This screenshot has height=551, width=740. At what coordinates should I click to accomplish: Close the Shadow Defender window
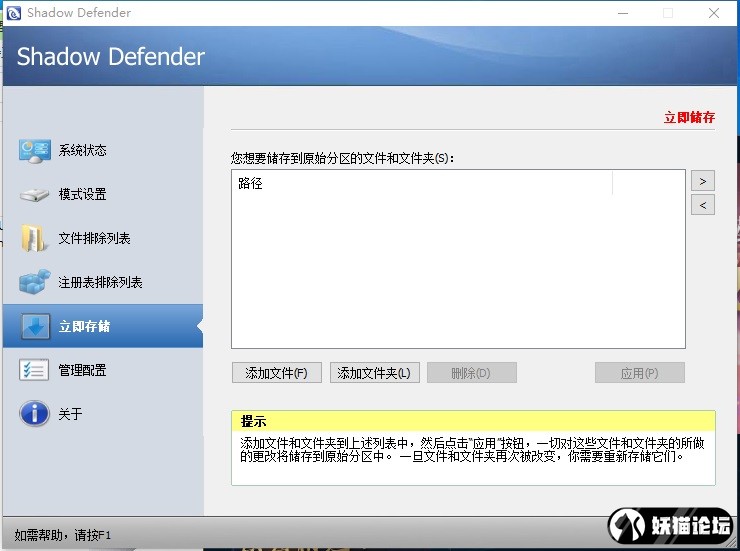click(714, 13)
